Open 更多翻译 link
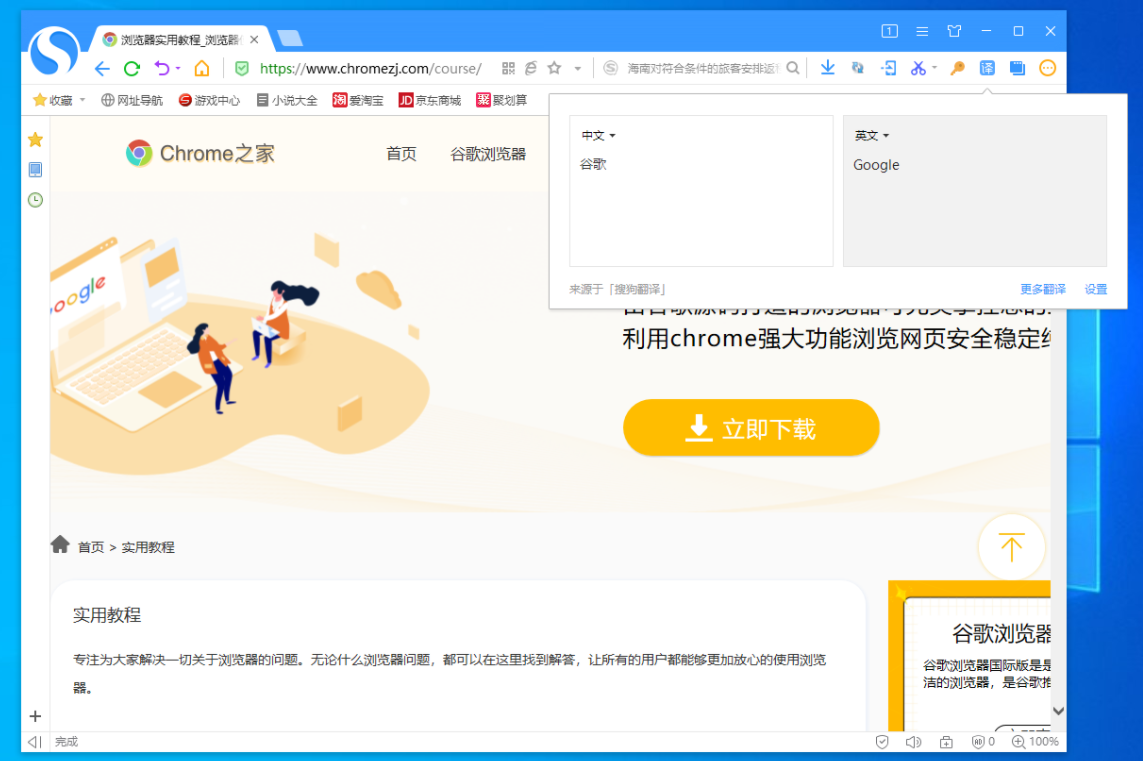 pos(1042,289)
